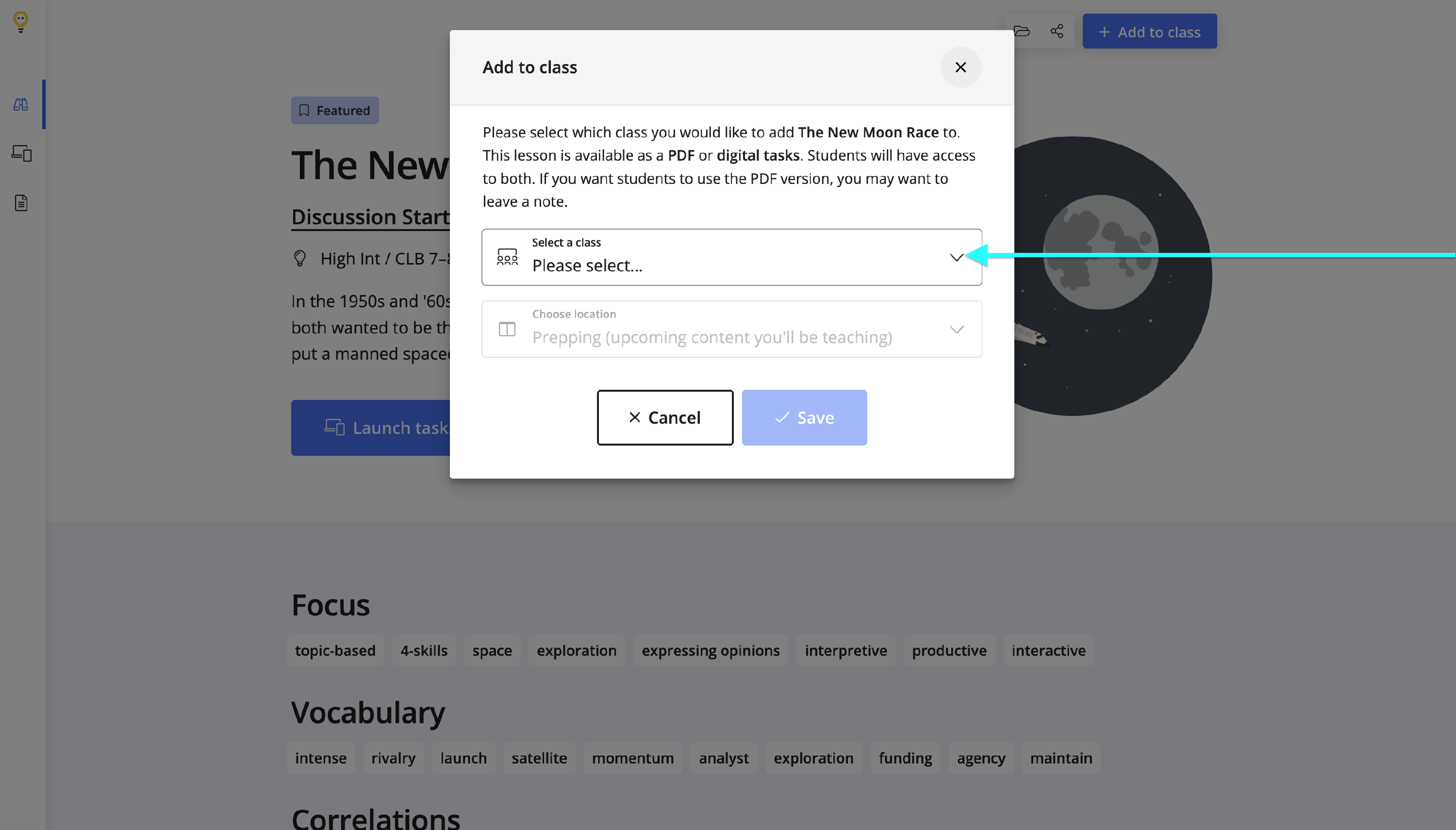
Task: Open the lessons book sidebar icon
Action: pyautogui.click(x=21, y=104)
